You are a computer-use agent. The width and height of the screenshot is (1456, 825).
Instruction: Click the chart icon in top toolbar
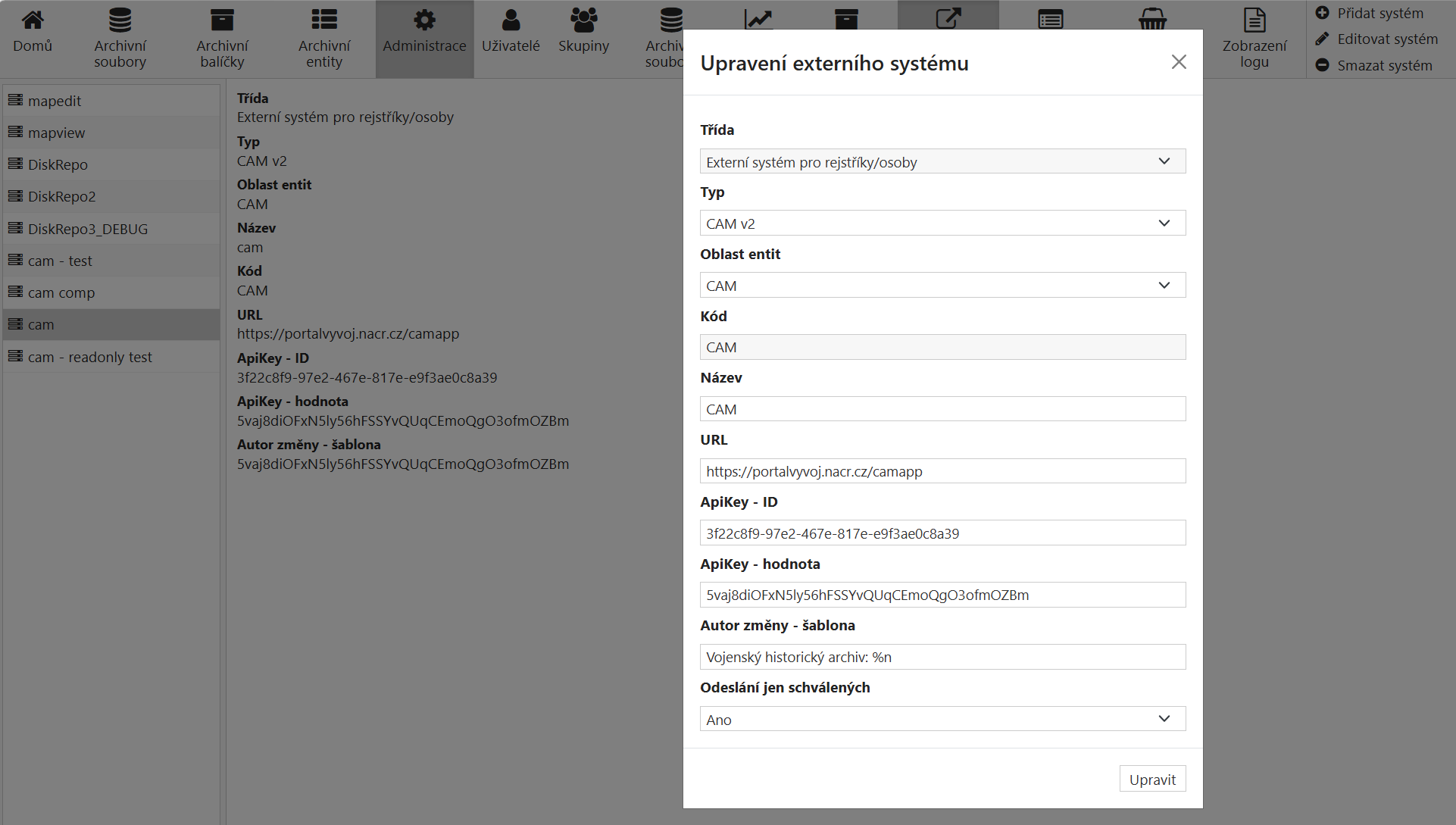click(758, 20)
